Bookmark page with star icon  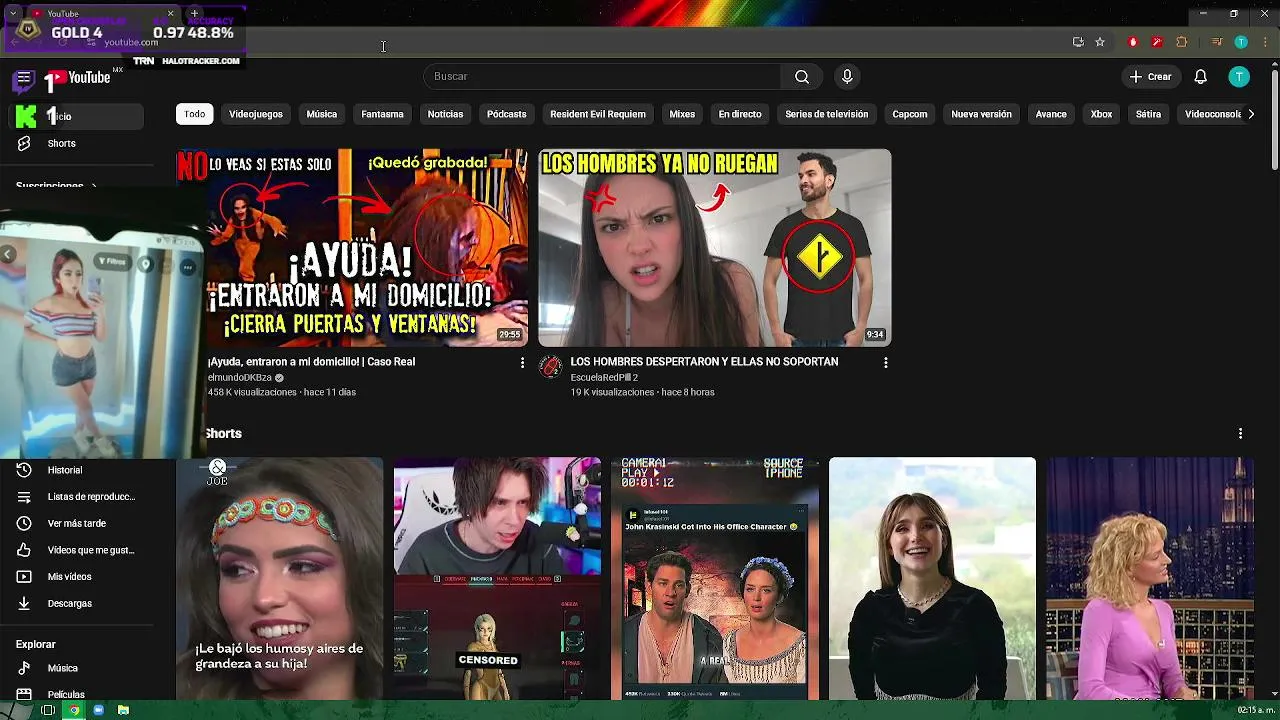coord(1100,42)
